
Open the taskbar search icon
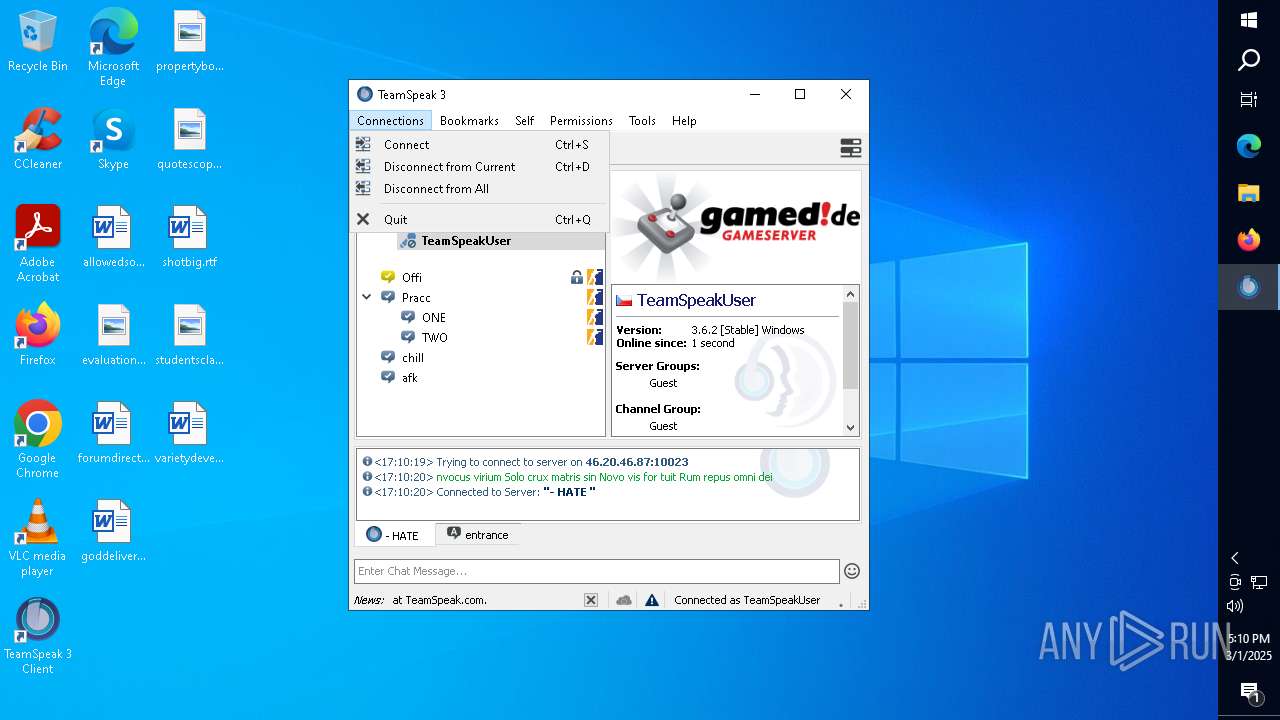(1249, 60)
